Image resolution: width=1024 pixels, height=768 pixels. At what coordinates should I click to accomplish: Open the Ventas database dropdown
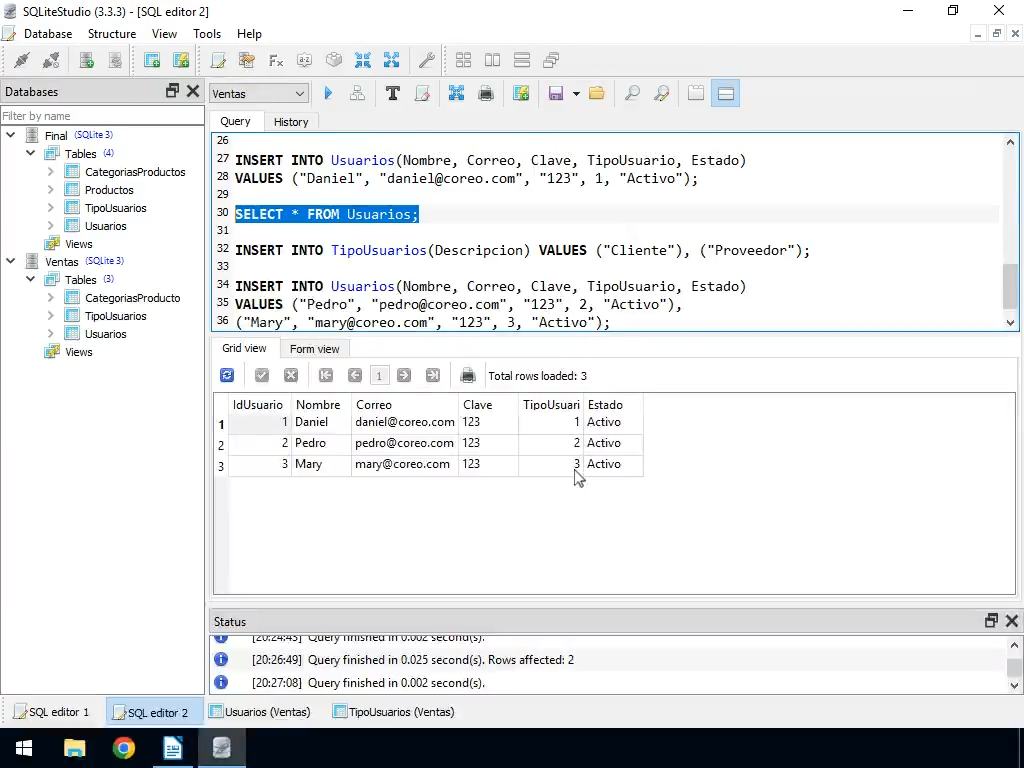click(258, 93)
